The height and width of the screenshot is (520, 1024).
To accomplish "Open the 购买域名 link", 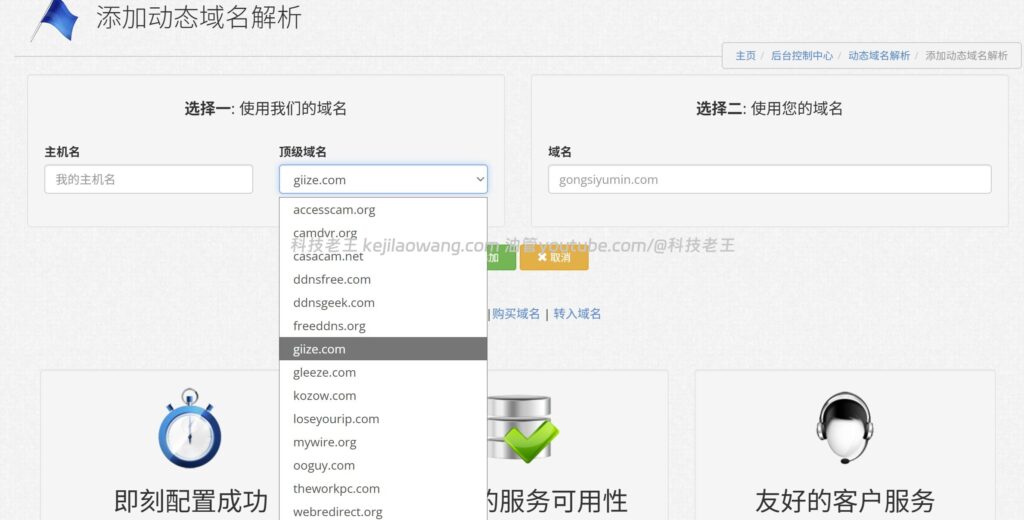I will click(516, 314).
